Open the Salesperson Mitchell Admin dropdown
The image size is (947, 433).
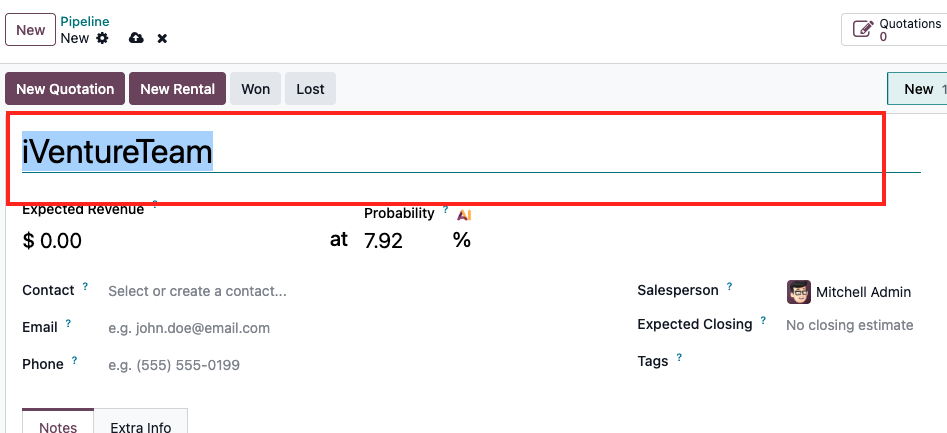tap(864, 292)
